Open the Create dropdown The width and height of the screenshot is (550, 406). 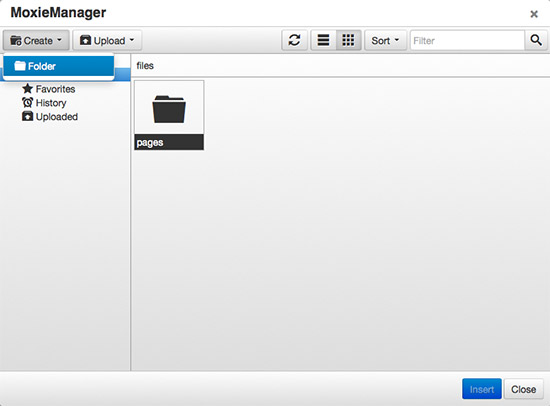36,40
